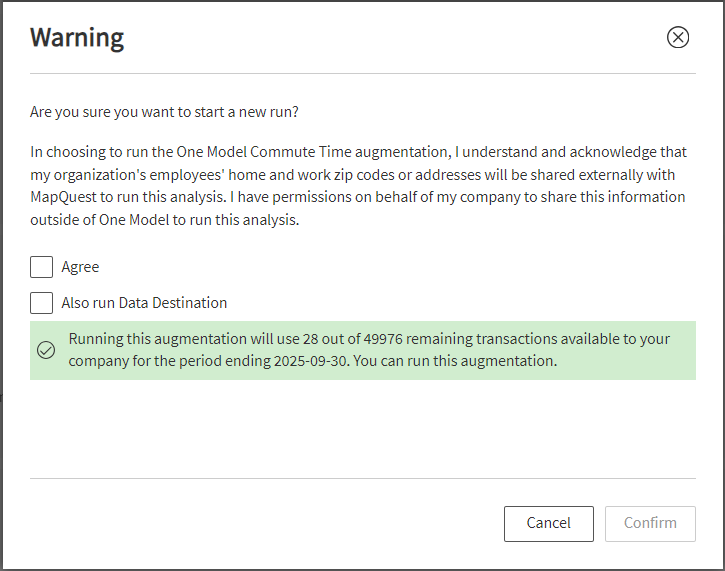Click the blank area above the footer divider
This screenshot has width=725, height=571.
pos(363,429)
